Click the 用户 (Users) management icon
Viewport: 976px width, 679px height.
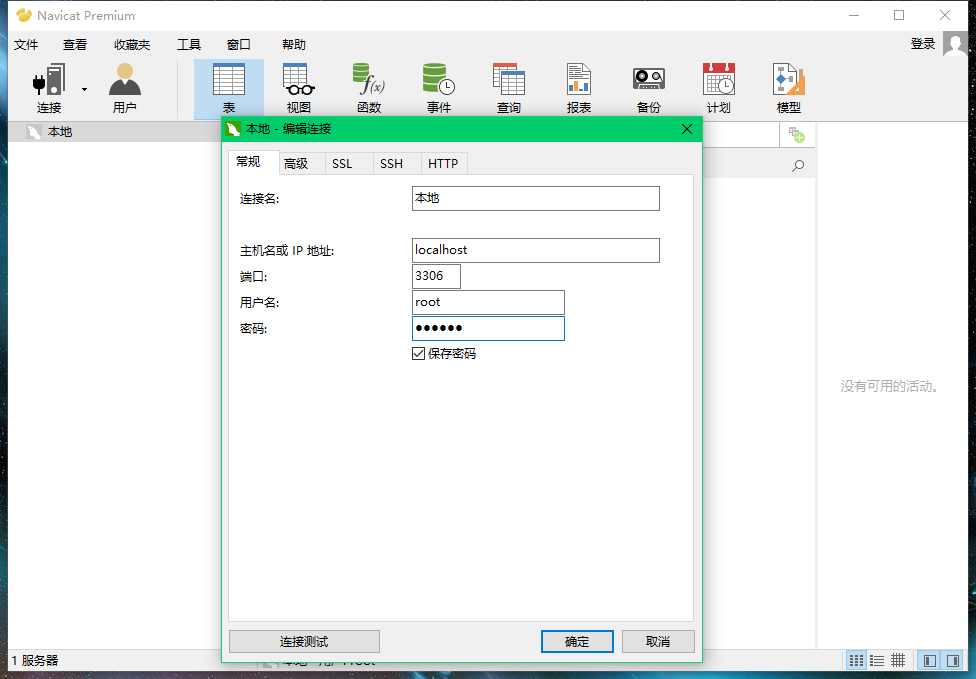(123, 86)
